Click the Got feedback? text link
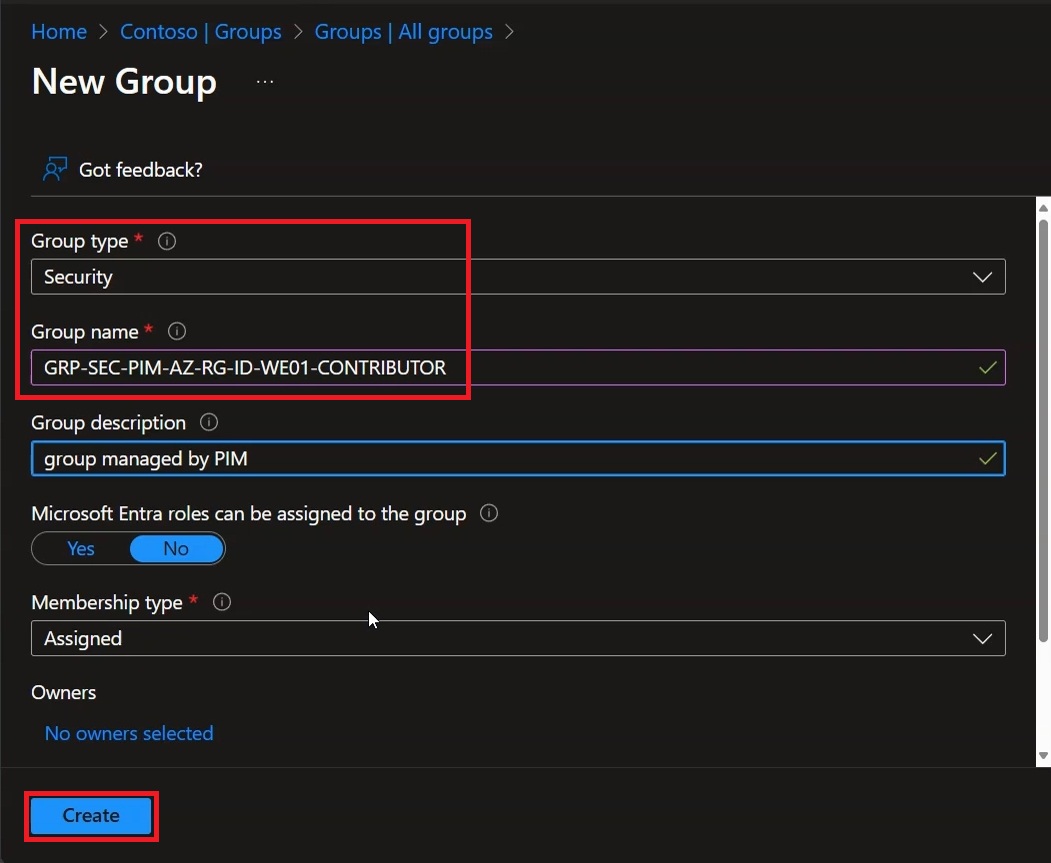 [141, 170]
